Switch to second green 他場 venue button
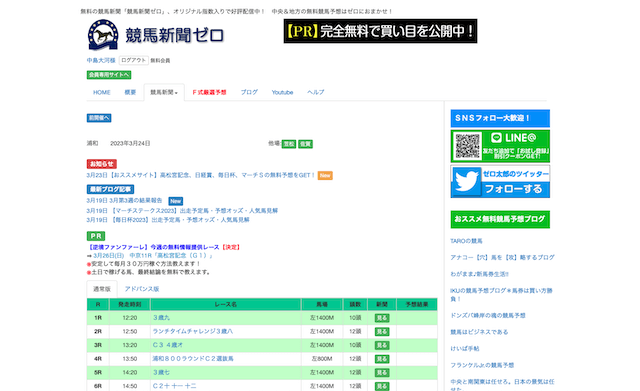 pos(305,144)
